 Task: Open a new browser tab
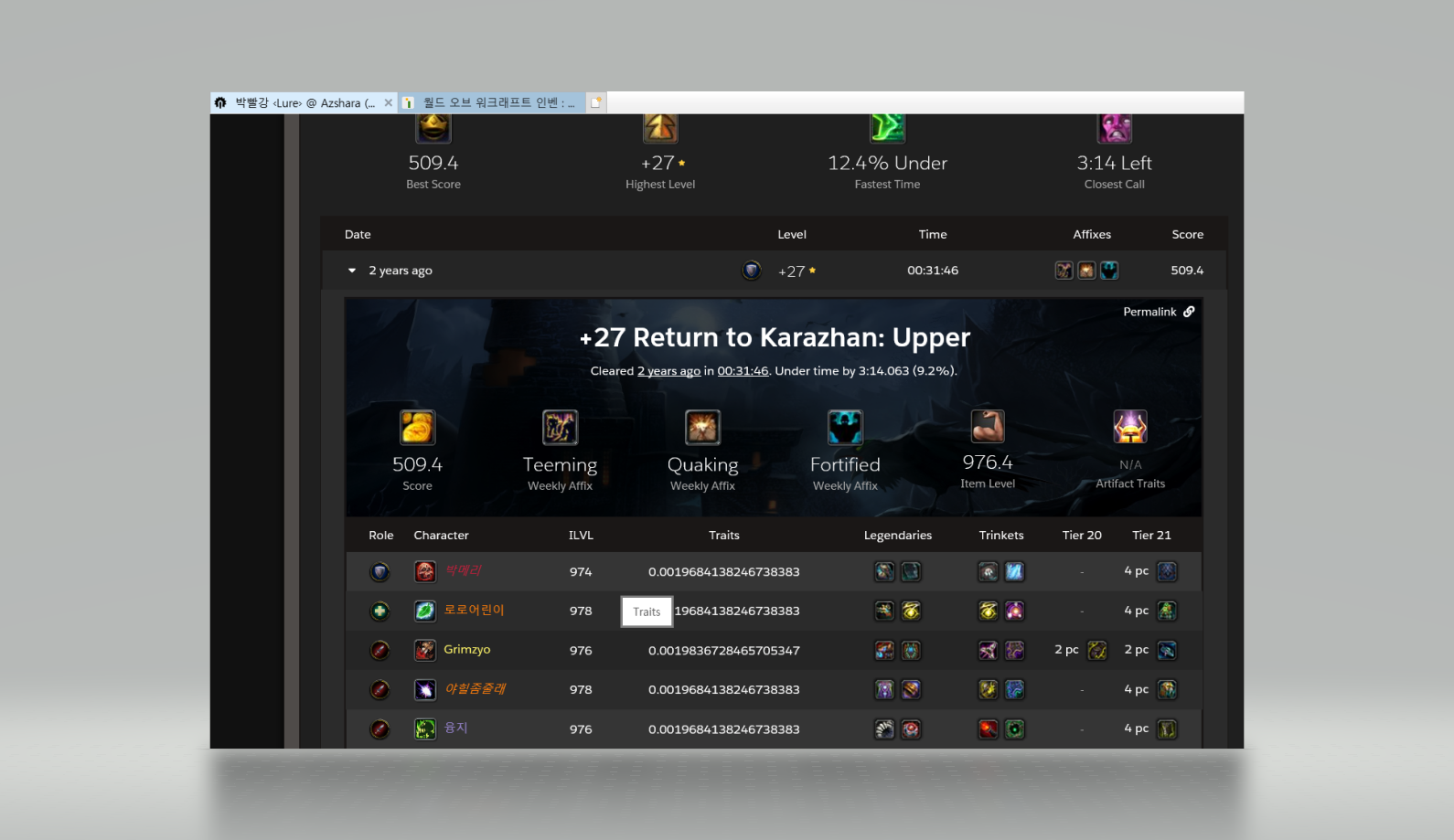coord(595,103)
